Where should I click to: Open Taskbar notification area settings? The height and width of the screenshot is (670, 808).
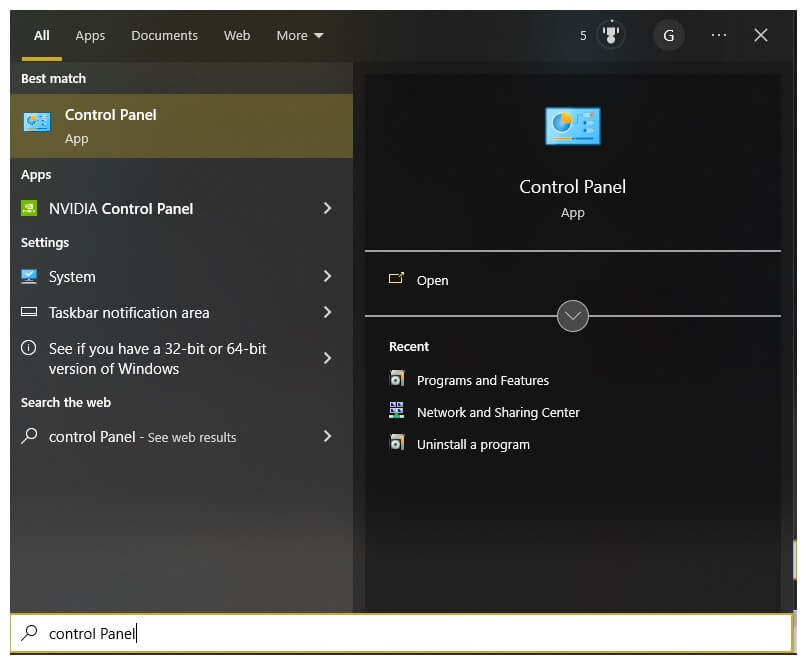tap(129, 313)
